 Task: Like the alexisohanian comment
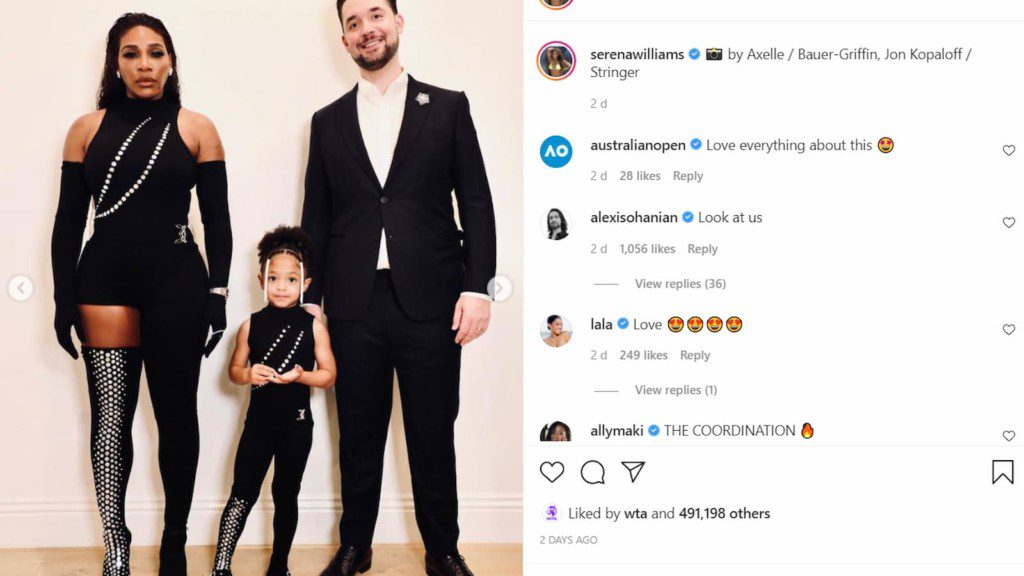tap(1008, 223)
